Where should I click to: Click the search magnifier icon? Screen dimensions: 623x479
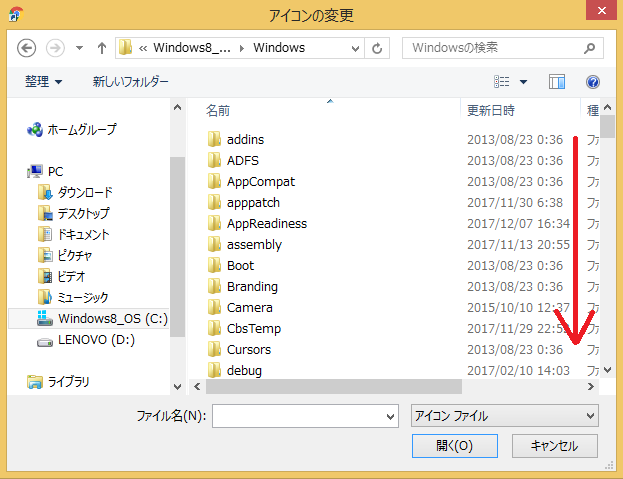pos(590,48)
